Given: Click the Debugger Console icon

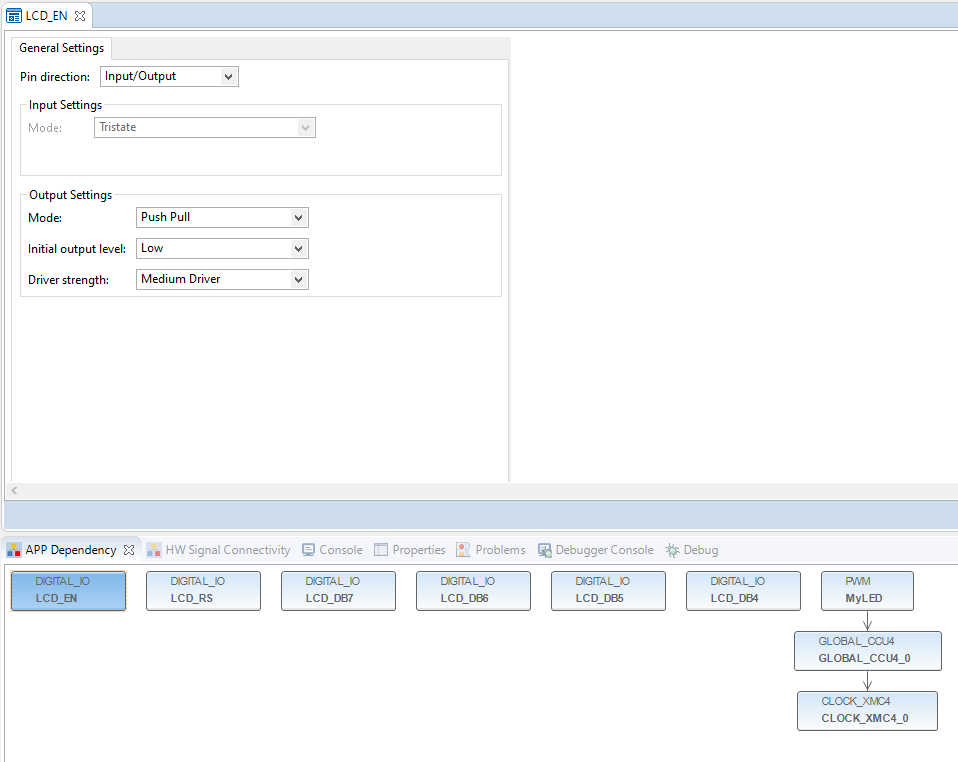Looking at the screenshot, I should tap(544, 550).
